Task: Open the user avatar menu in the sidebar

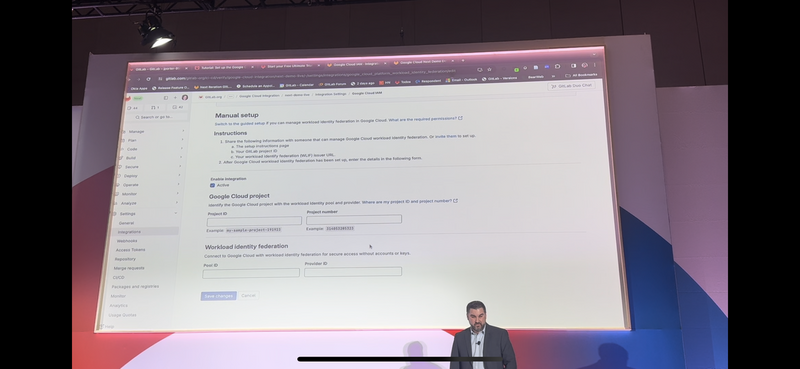Action: [185, 97]
